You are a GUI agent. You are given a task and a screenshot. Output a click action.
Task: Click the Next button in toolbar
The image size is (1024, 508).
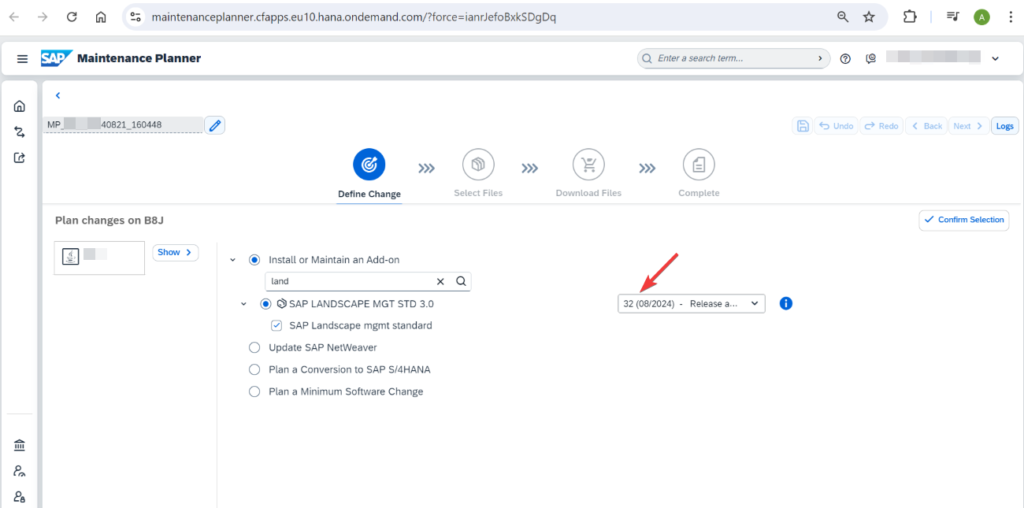[x=969, y=126]
